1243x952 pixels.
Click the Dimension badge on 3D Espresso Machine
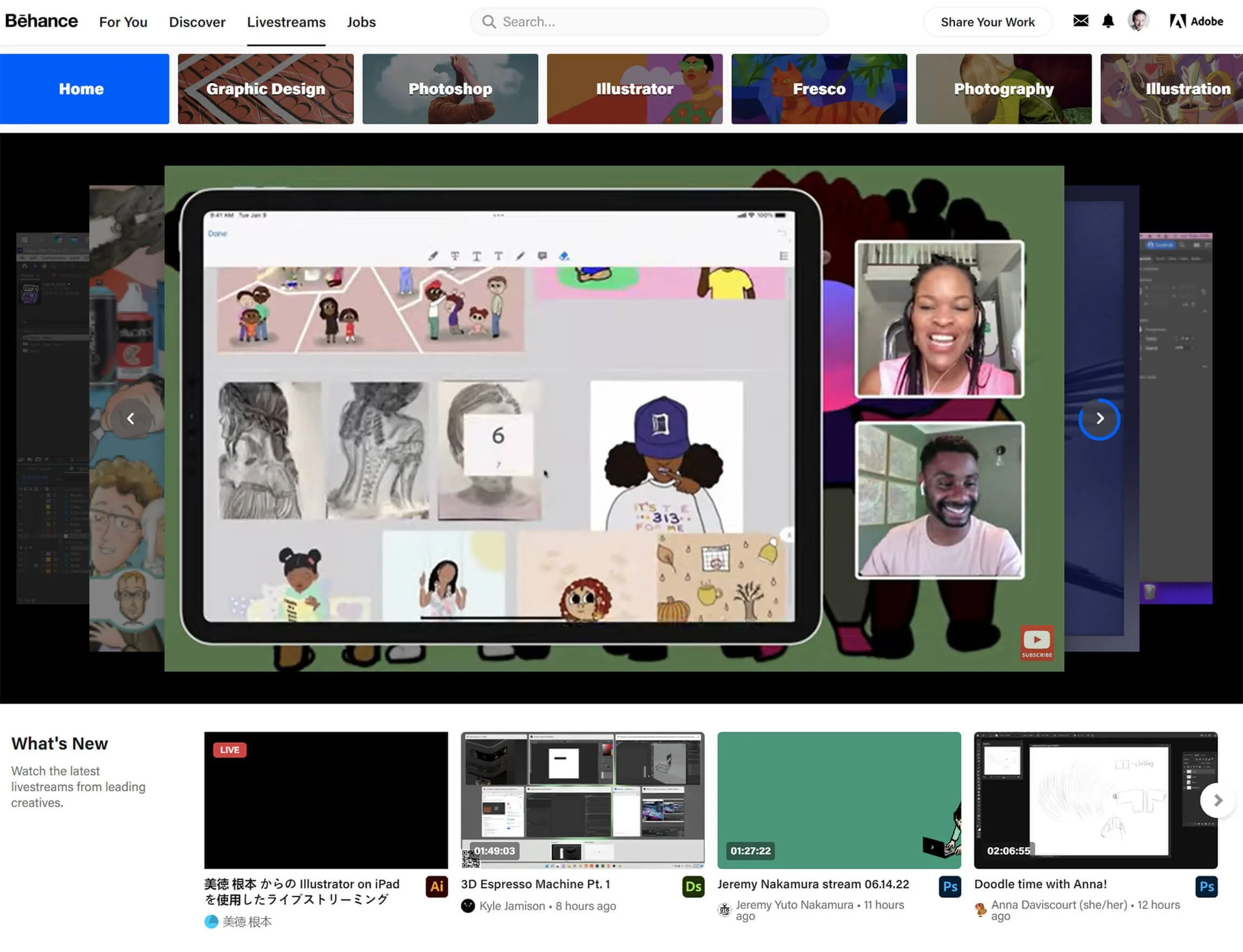693,887
